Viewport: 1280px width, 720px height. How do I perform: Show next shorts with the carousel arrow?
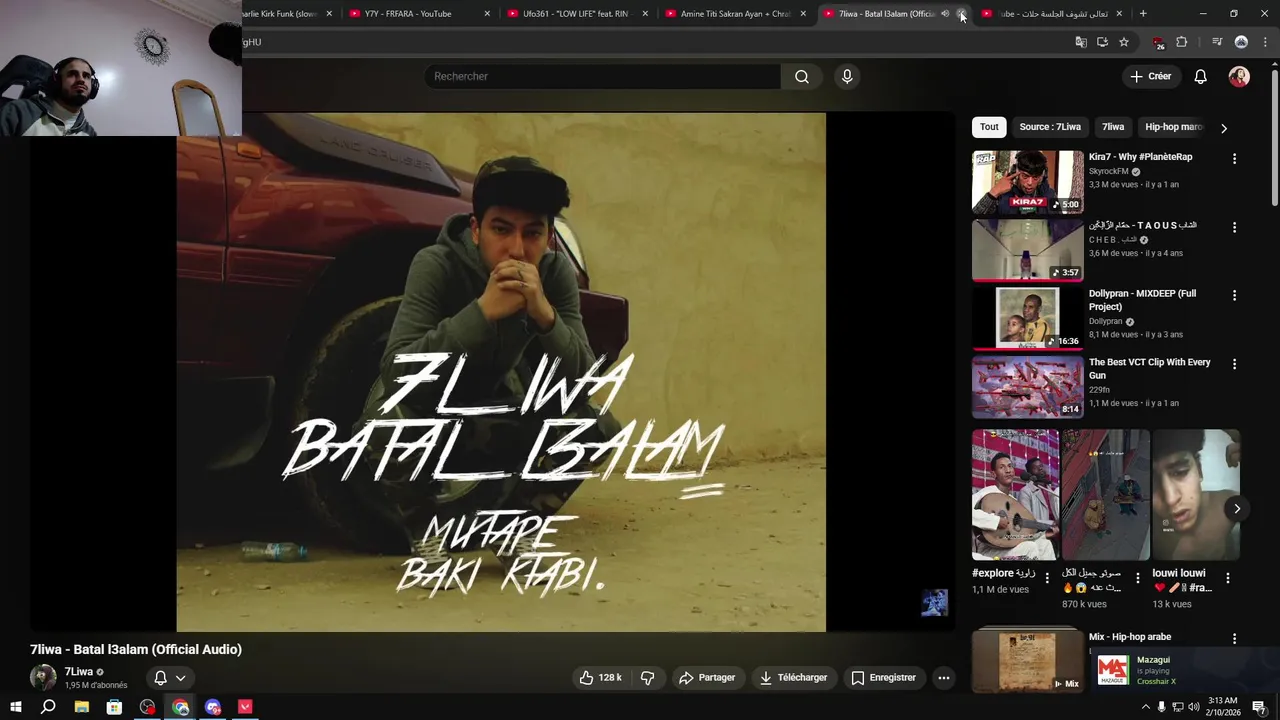coord(1237,508)
